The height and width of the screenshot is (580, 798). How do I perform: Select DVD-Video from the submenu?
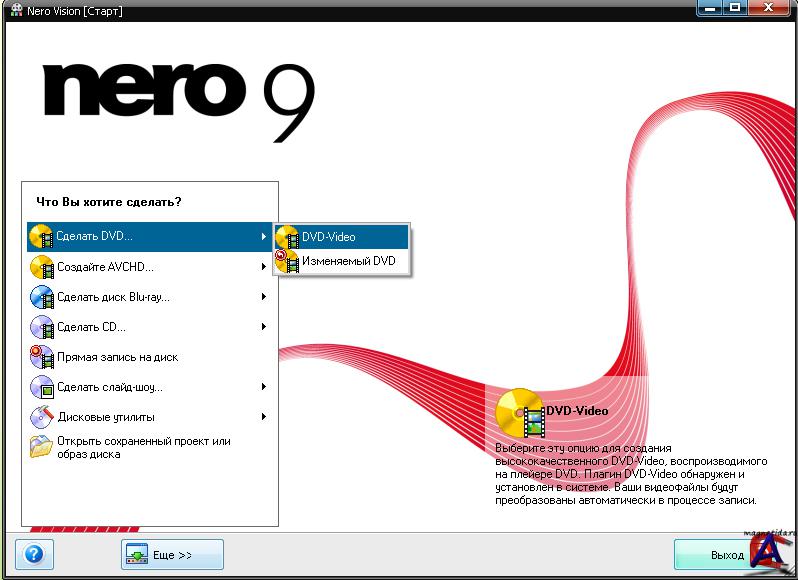(329, 237)
